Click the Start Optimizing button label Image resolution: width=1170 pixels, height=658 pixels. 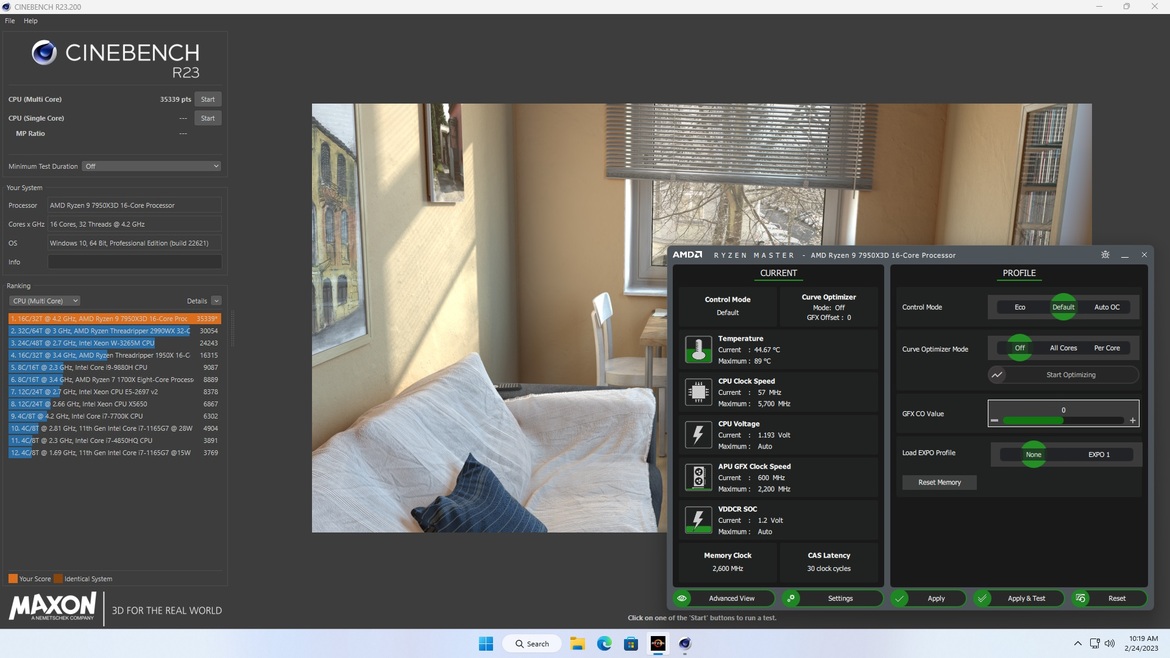click(x=1071, y=375)
